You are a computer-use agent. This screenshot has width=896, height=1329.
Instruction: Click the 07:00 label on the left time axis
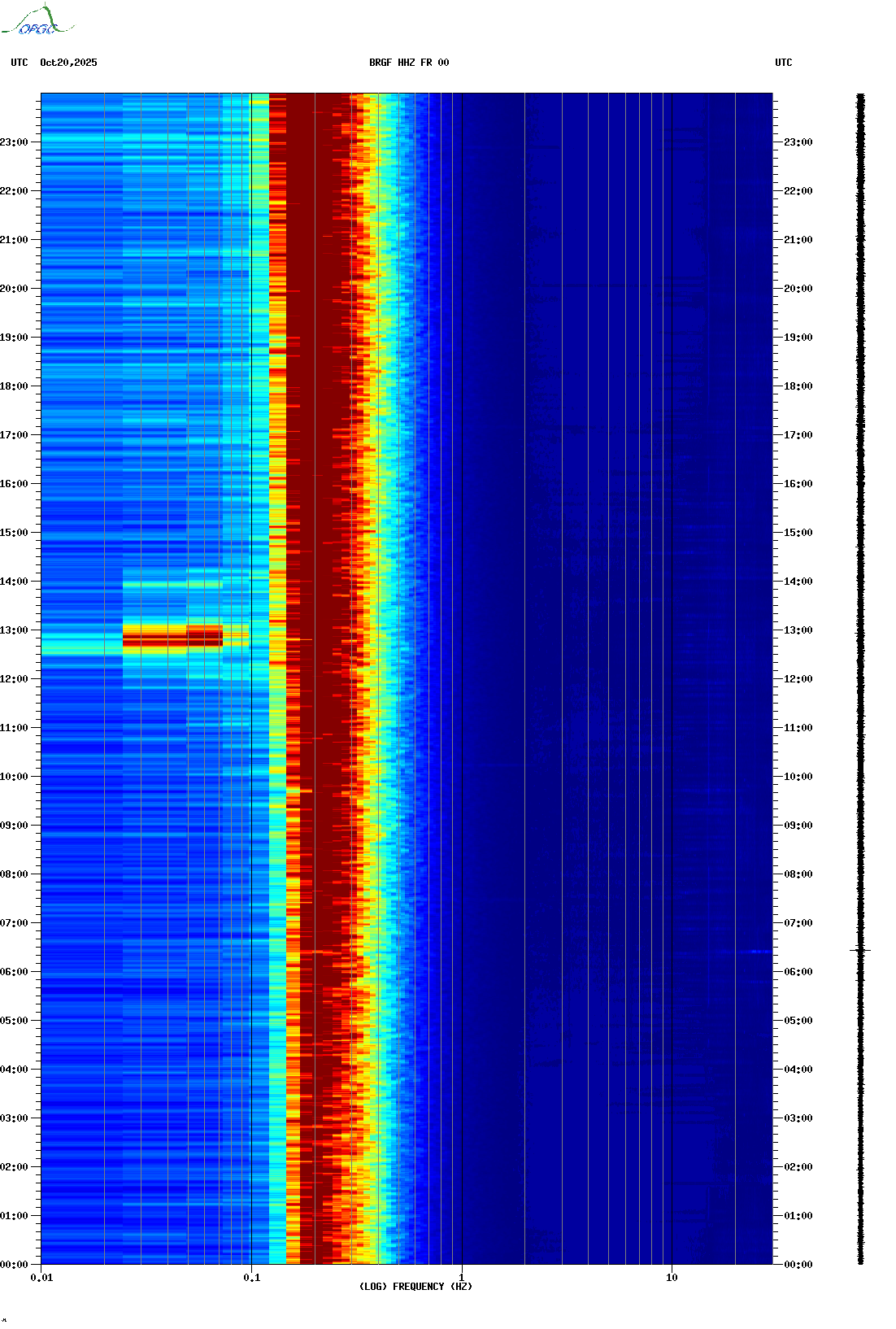14,923
